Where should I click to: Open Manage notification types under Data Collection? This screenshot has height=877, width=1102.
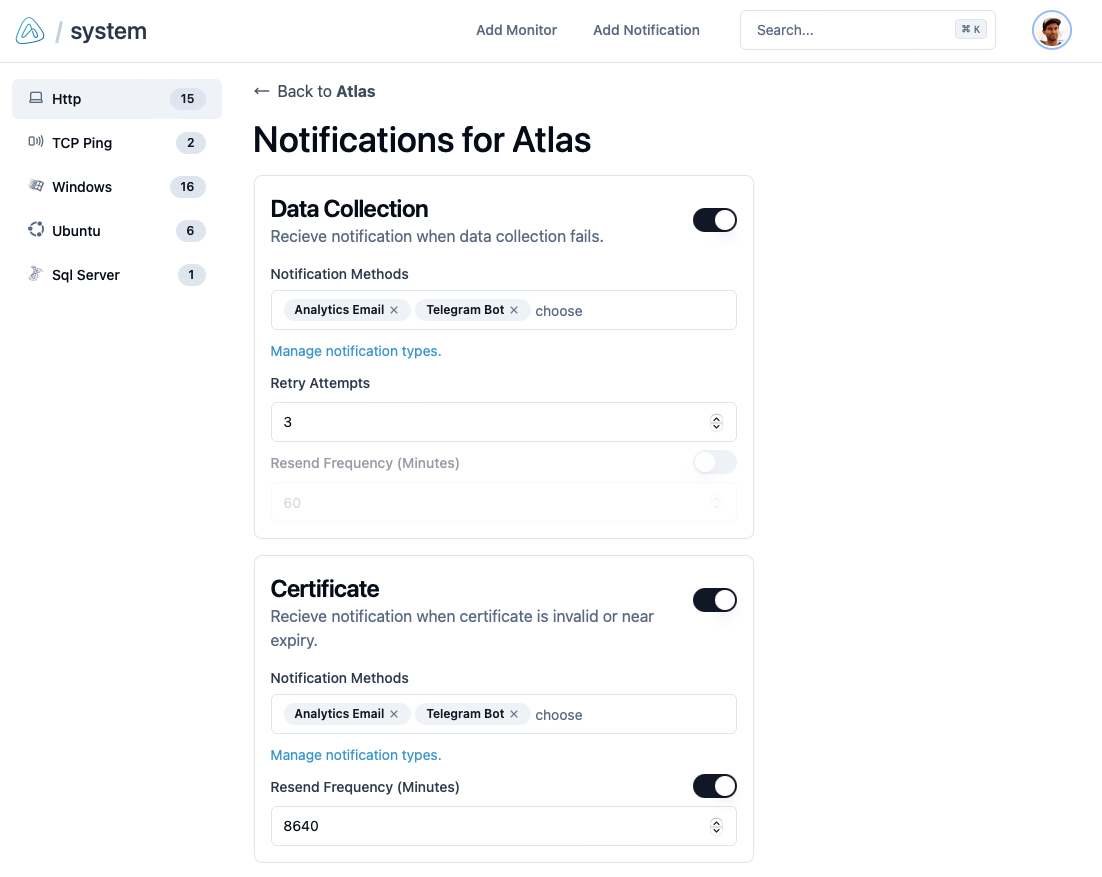[x=355, y=351]
